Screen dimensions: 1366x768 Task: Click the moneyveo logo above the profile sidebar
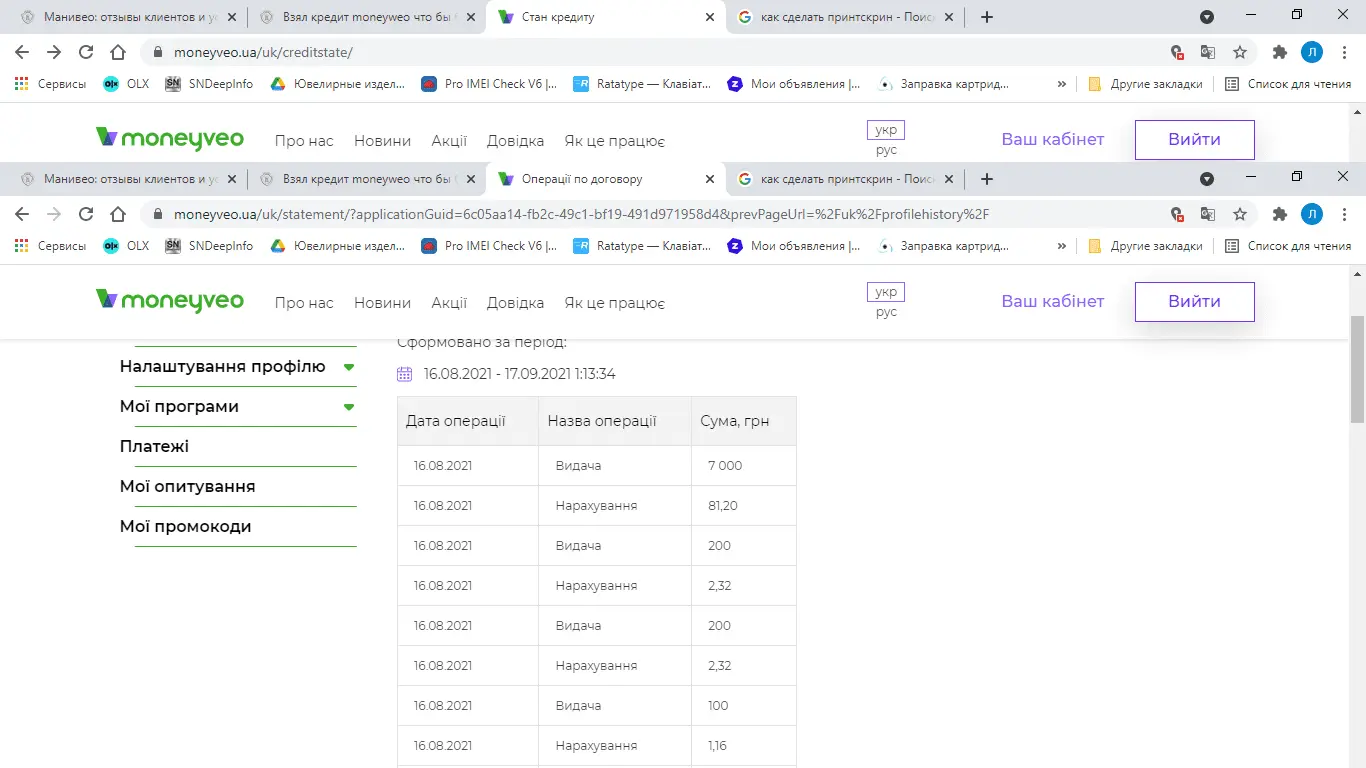(170, 301)
